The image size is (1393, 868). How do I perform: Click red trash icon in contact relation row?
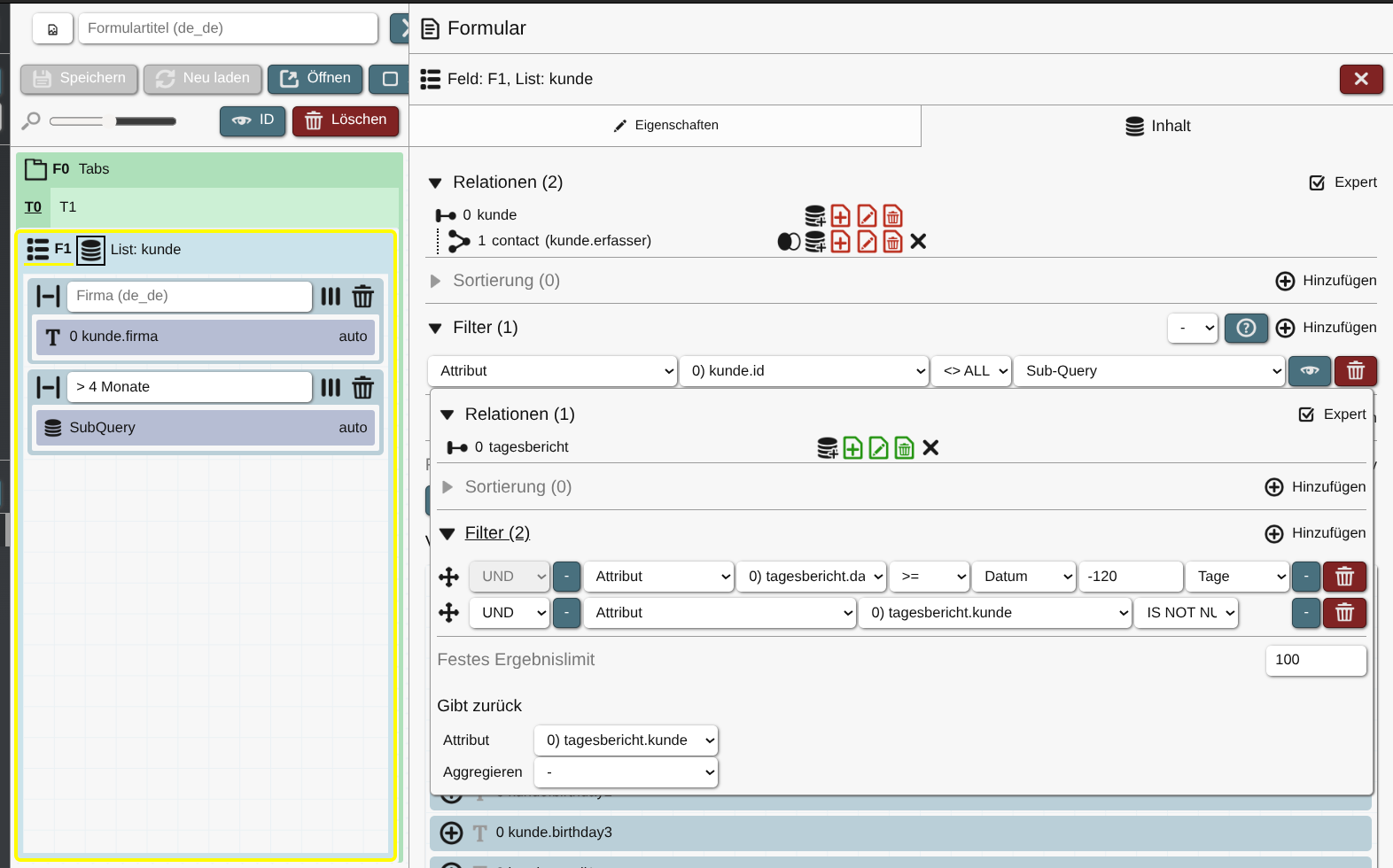[x=892, y=242]
